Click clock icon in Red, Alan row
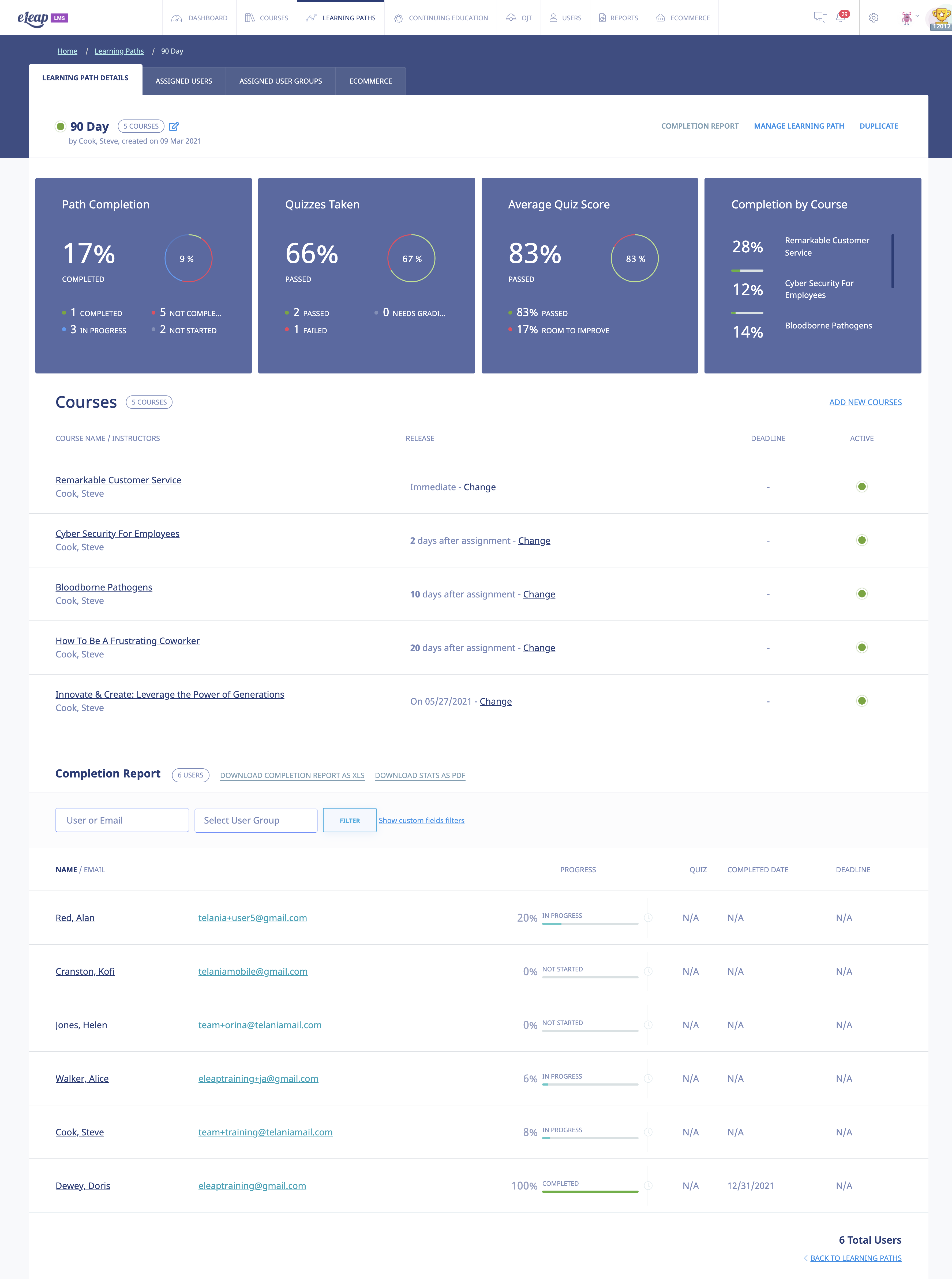 click(x=648, y=918)
